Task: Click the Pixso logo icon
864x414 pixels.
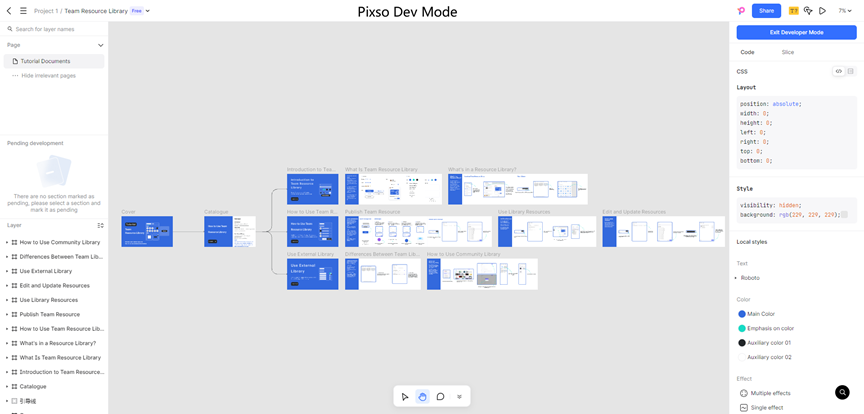Action: click(x=741, y=11)
